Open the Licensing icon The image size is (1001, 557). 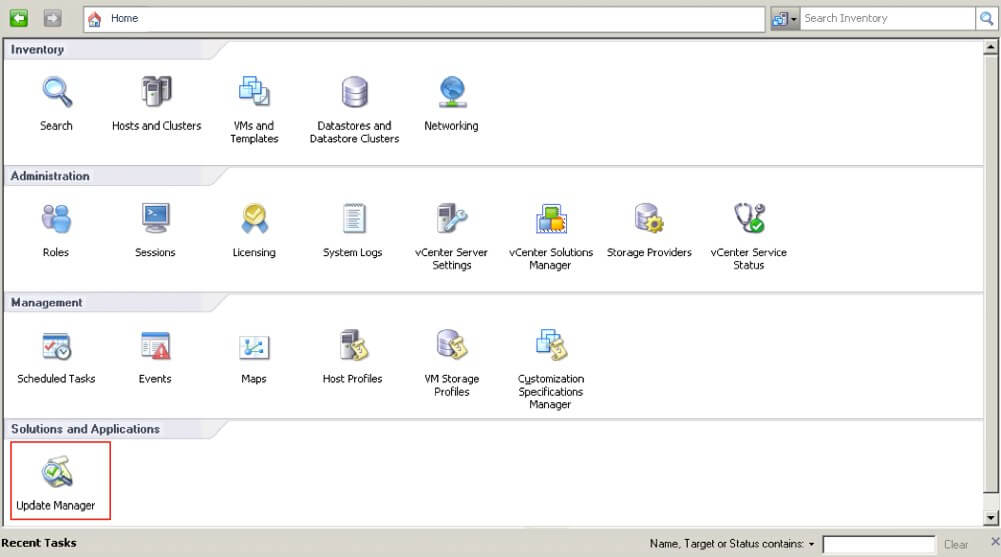point(254,219)
